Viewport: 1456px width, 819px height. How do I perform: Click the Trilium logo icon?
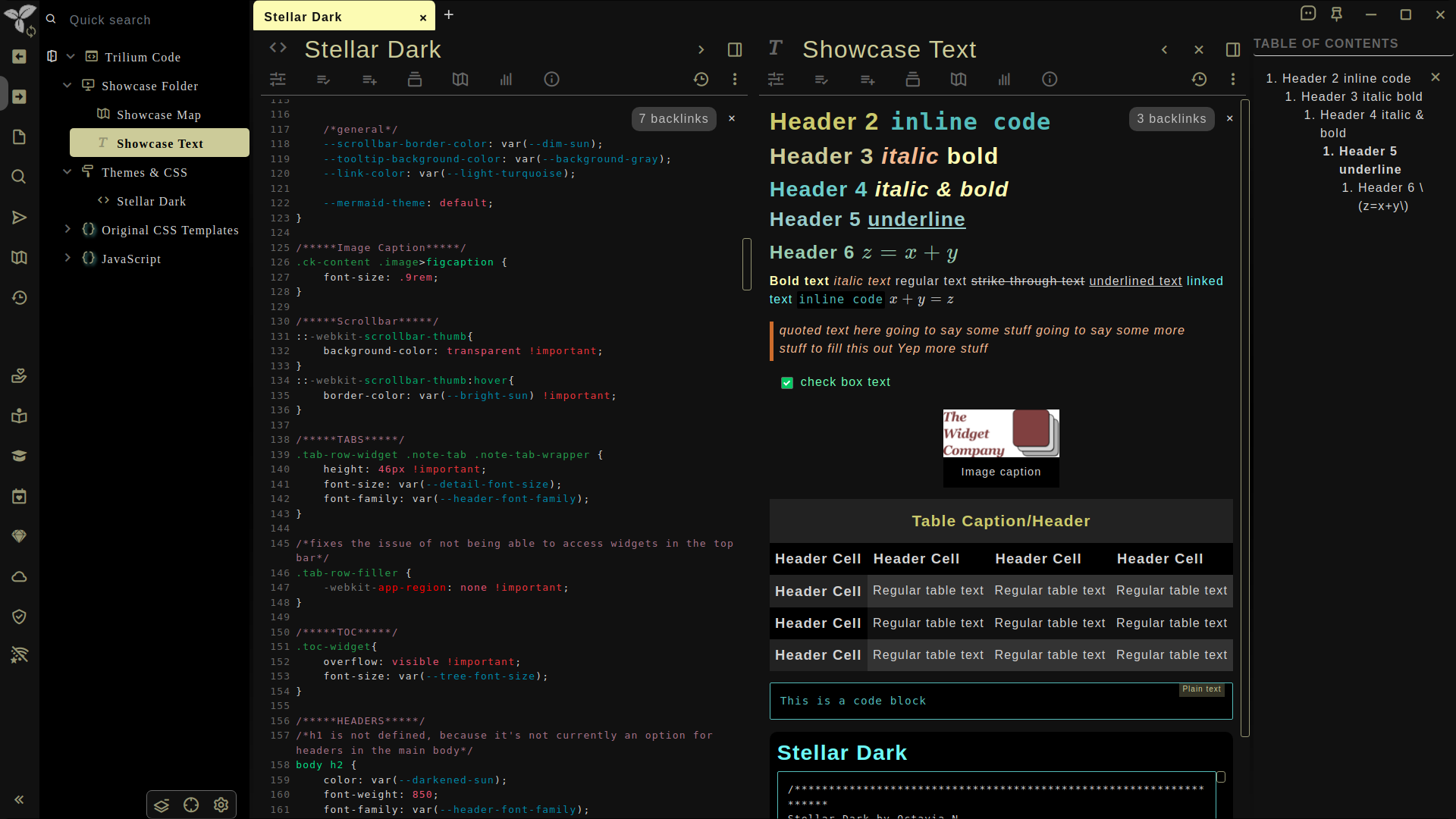pyautogui.click(x=20, y=19)
